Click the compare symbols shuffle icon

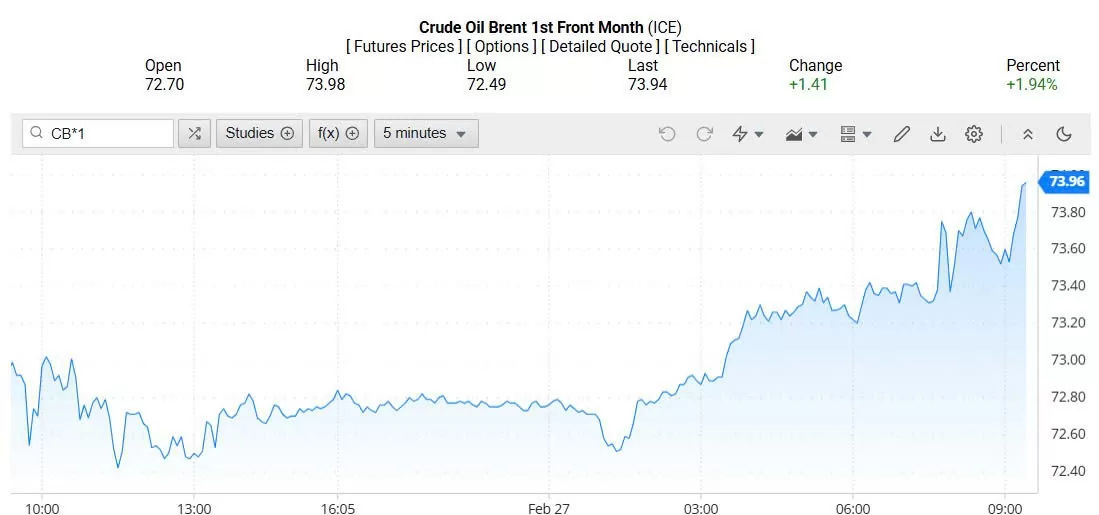[x=194, y=133]
